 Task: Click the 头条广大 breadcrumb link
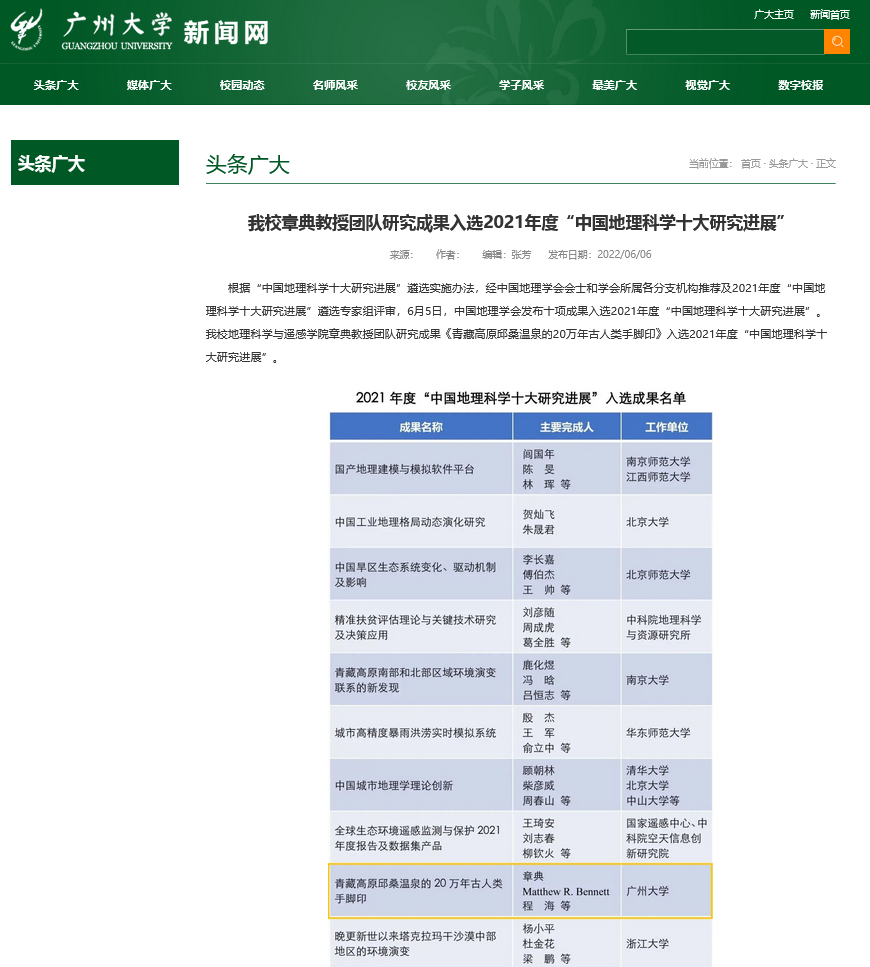tap(788, 163)
